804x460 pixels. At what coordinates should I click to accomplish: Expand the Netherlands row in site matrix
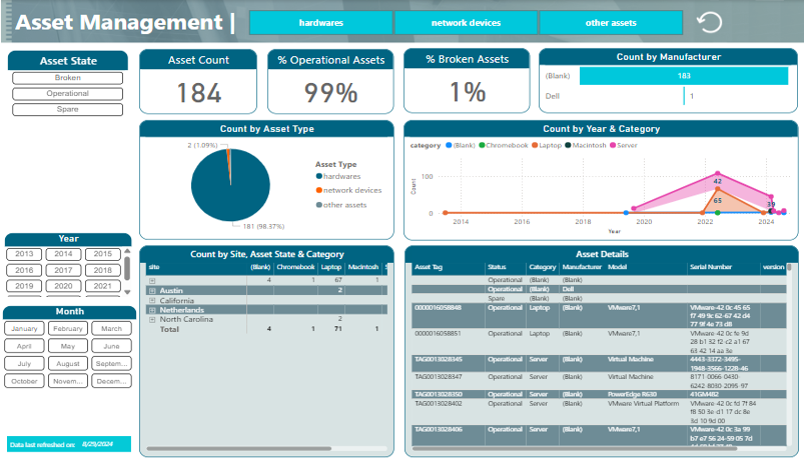tap(152, 310)
